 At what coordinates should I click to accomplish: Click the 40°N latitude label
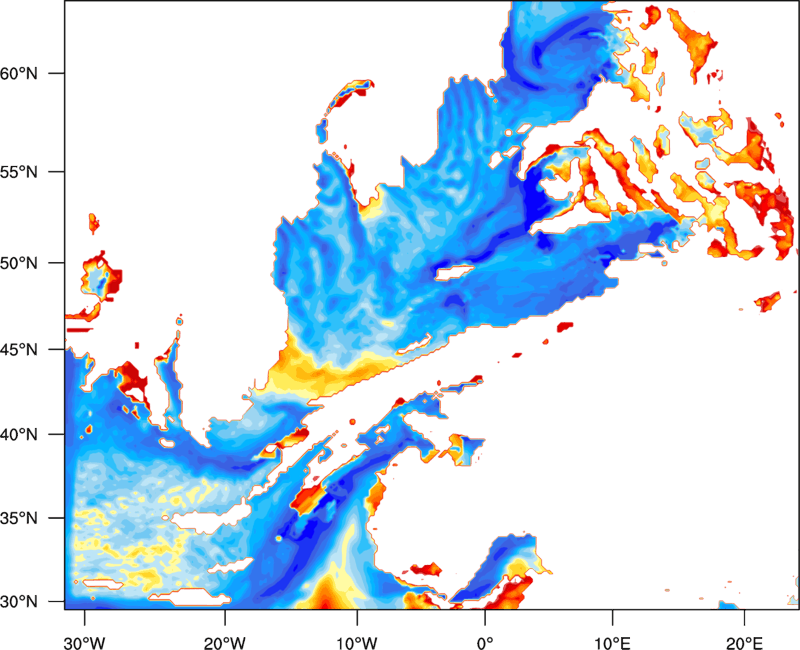19,435
